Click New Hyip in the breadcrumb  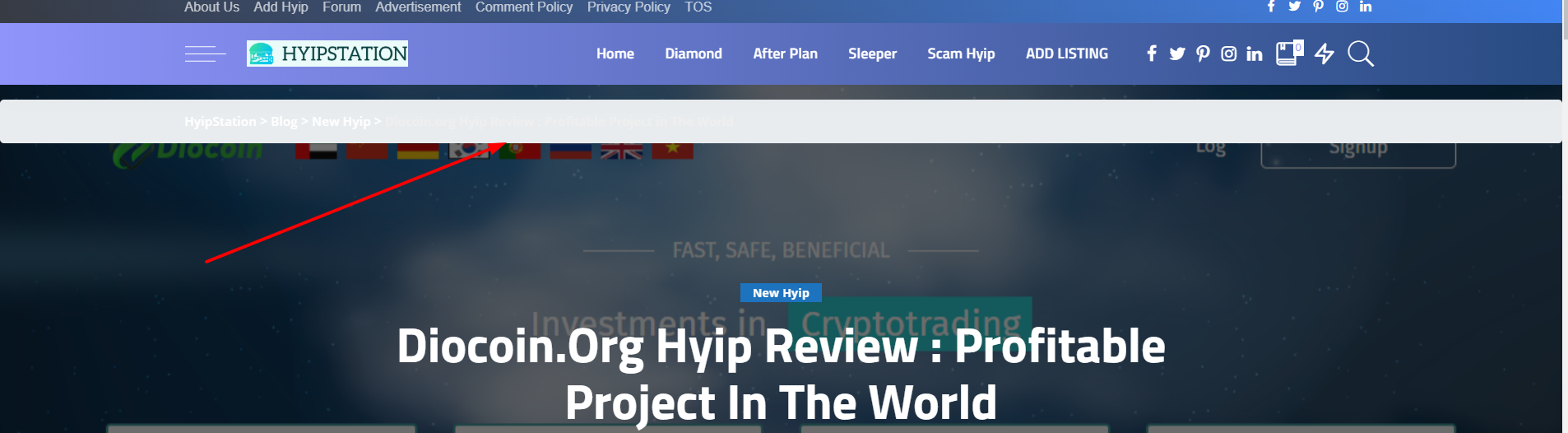pyautogui.click(x=341, y=121)
